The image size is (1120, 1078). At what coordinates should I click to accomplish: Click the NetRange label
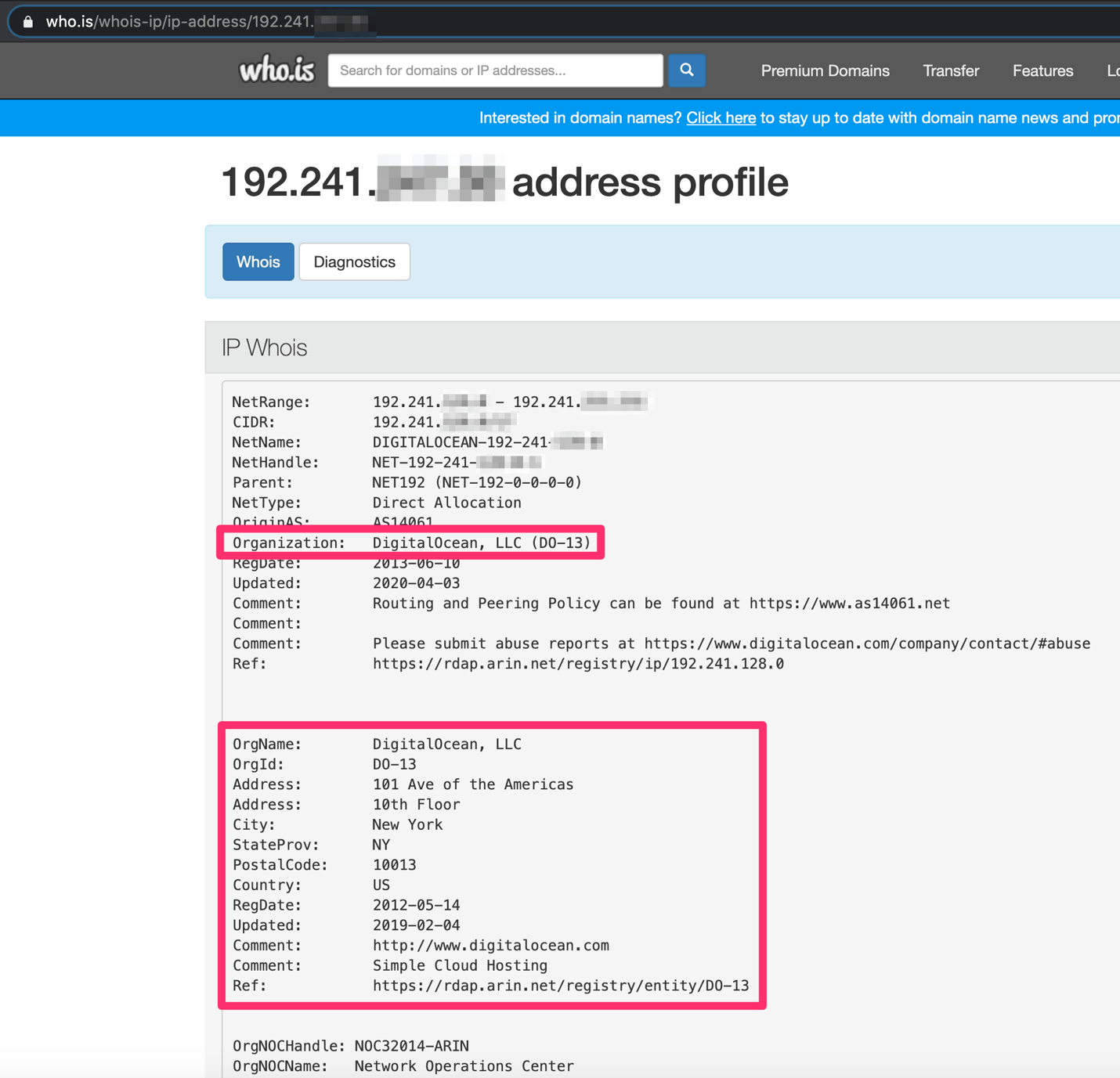click(271, 402)
